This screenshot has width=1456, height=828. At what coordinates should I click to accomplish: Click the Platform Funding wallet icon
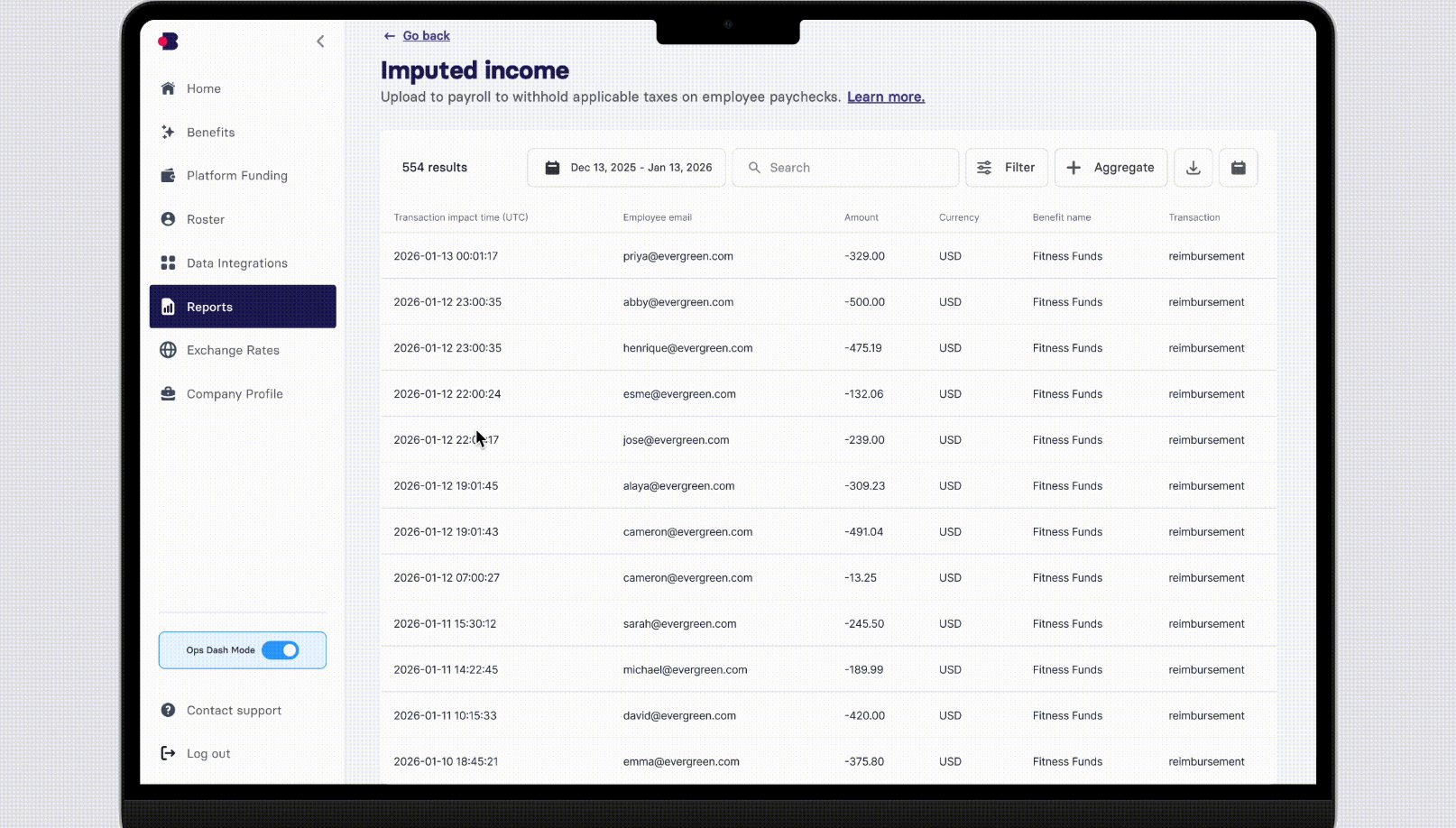[x=168, y=176]
